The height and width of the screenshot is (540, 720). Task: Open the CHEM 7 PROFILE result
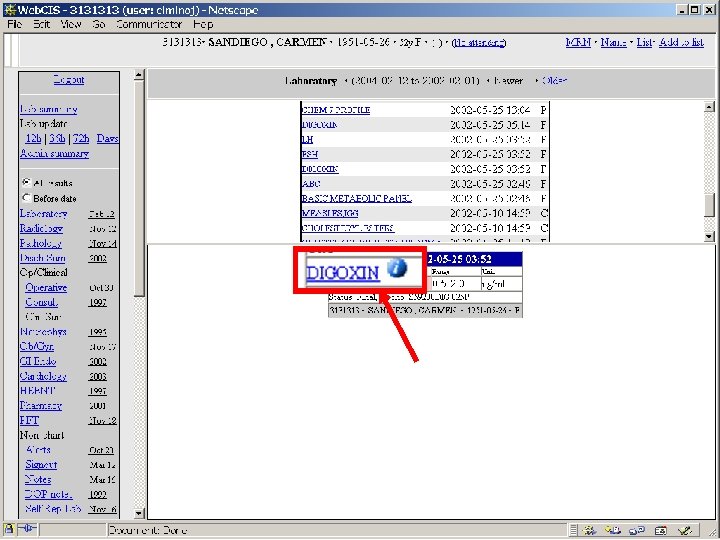336,110
